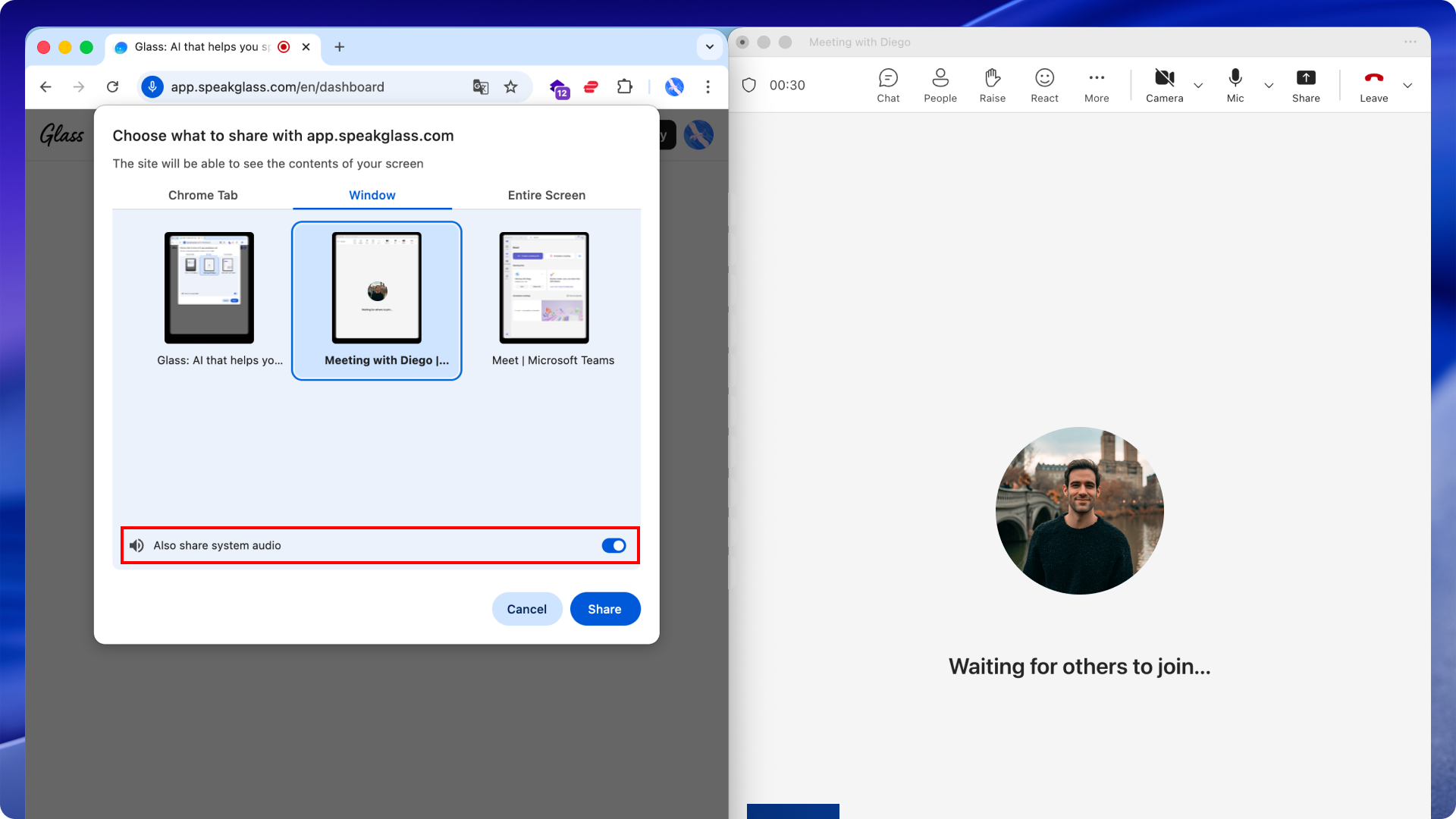The image size is (1456, 819).
Task: Click the blue Share button in dialog
Action: 604,609
